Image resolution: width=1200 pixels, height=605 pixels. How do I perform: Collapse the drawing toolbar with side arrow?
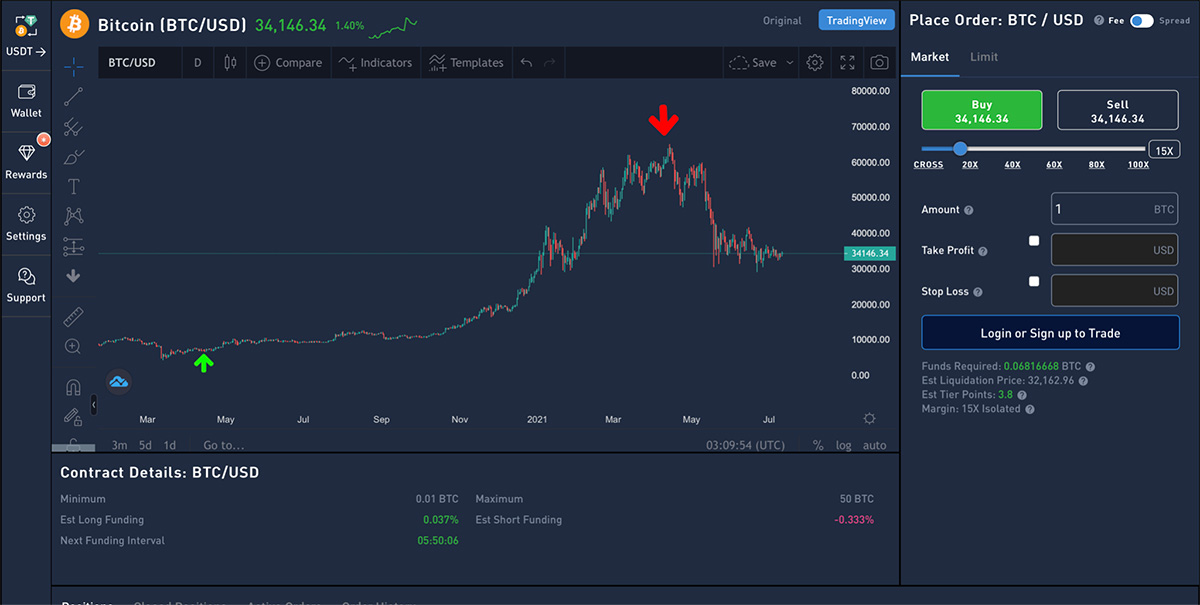93,404
